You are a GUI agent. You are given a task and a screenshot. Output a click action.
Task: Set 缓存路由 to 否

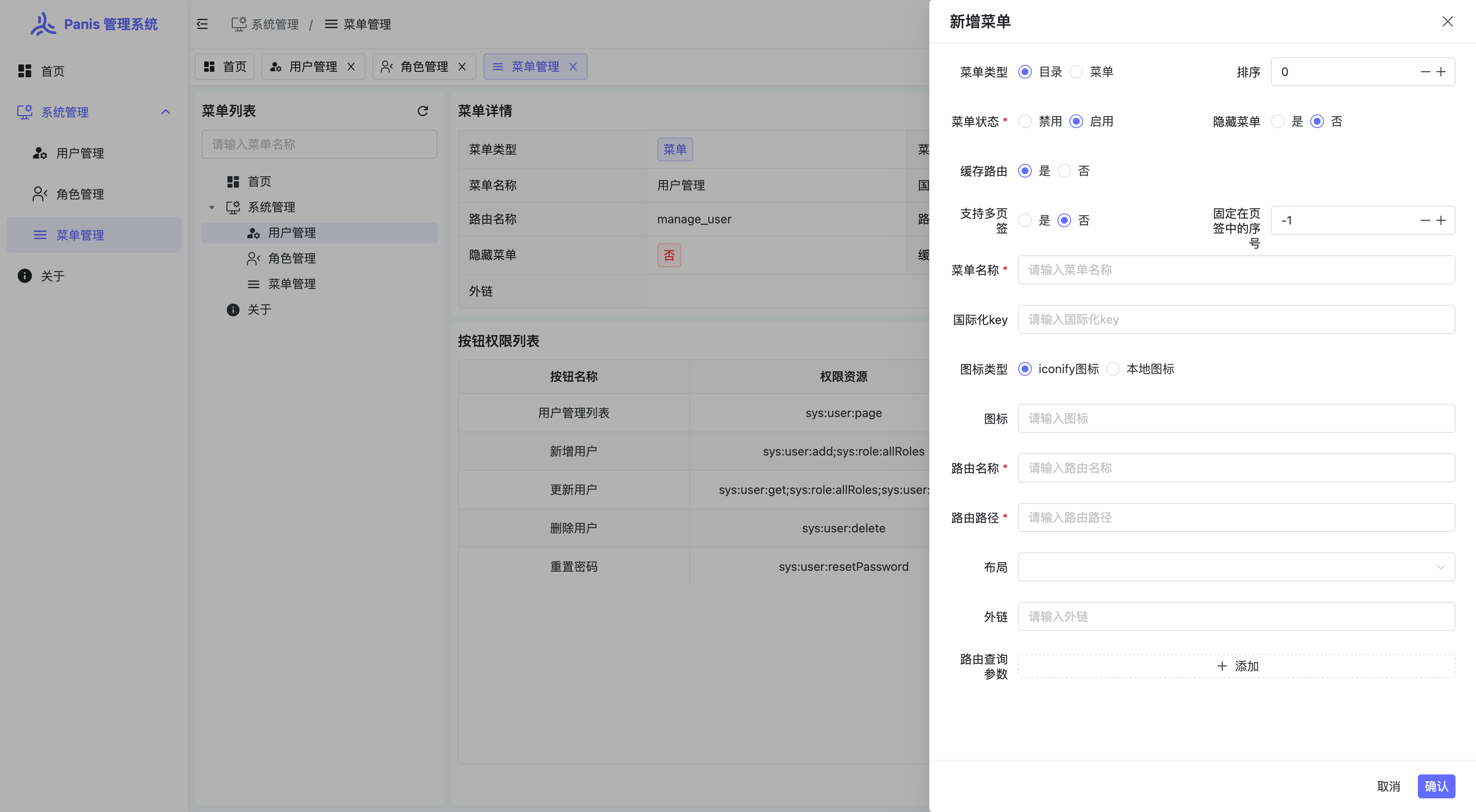tap(1064, 171)
